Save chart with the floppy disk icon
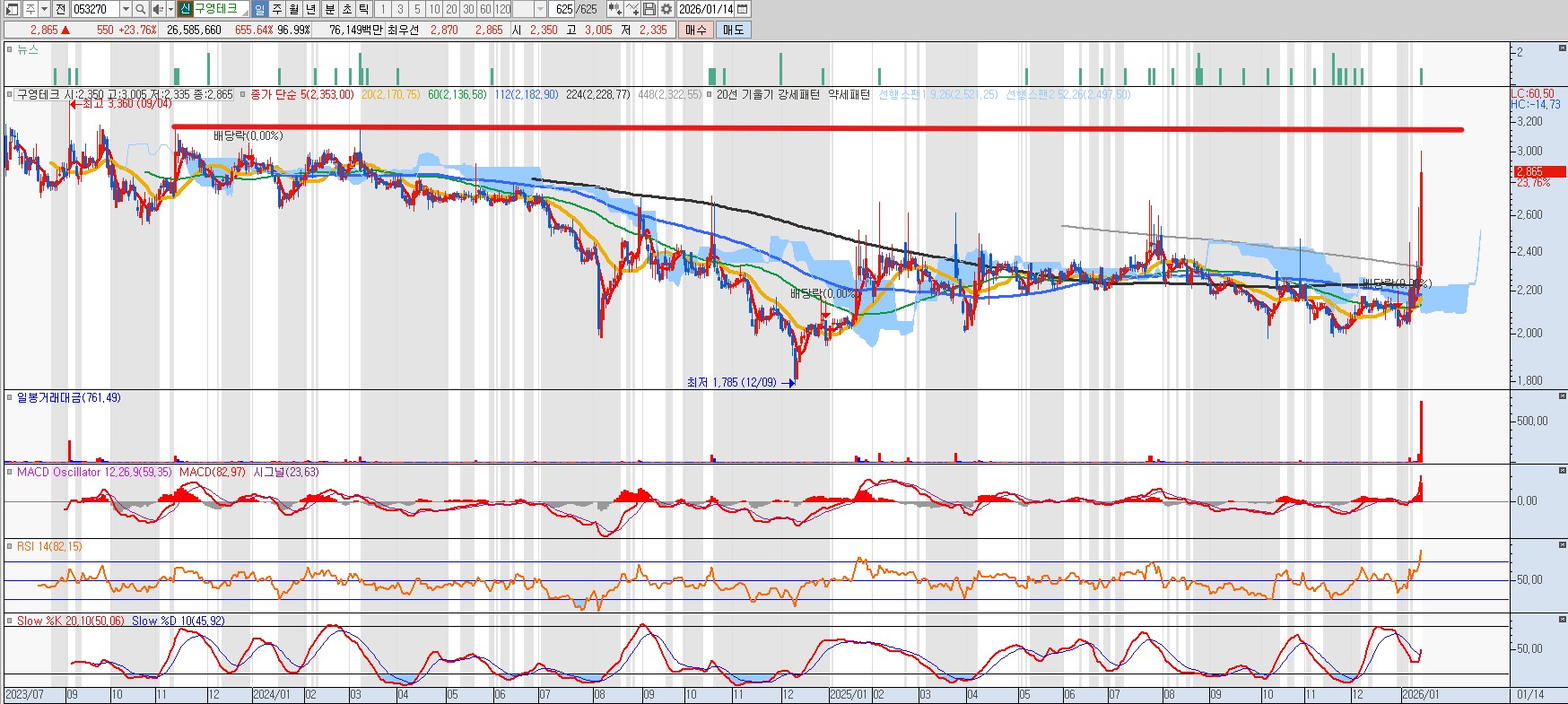Image resolution: width=1568 pixels, height=704 pixels. pyautogui.click(x=649, y=9)
